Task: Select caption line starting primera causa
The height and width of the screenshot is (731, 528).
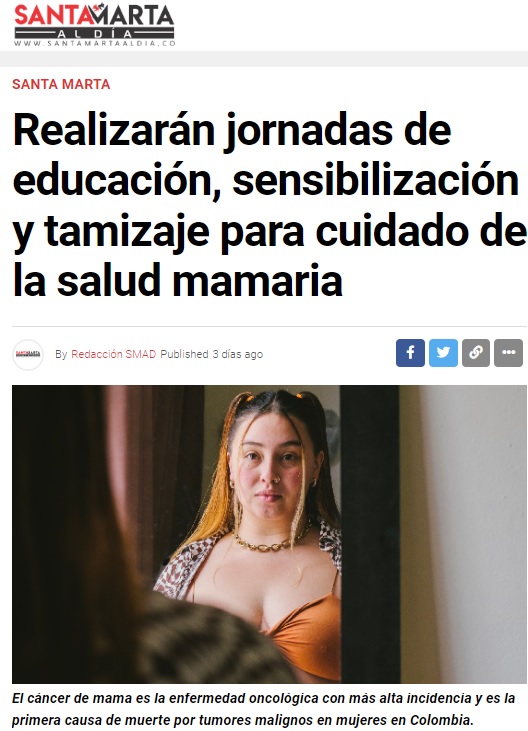Action: [x=243, y=719]
